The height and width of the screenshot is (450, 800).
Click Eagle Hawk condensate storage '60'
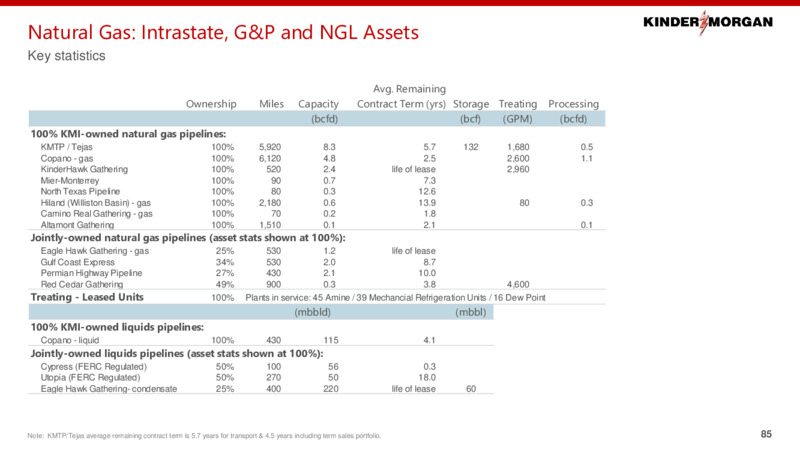471,389
